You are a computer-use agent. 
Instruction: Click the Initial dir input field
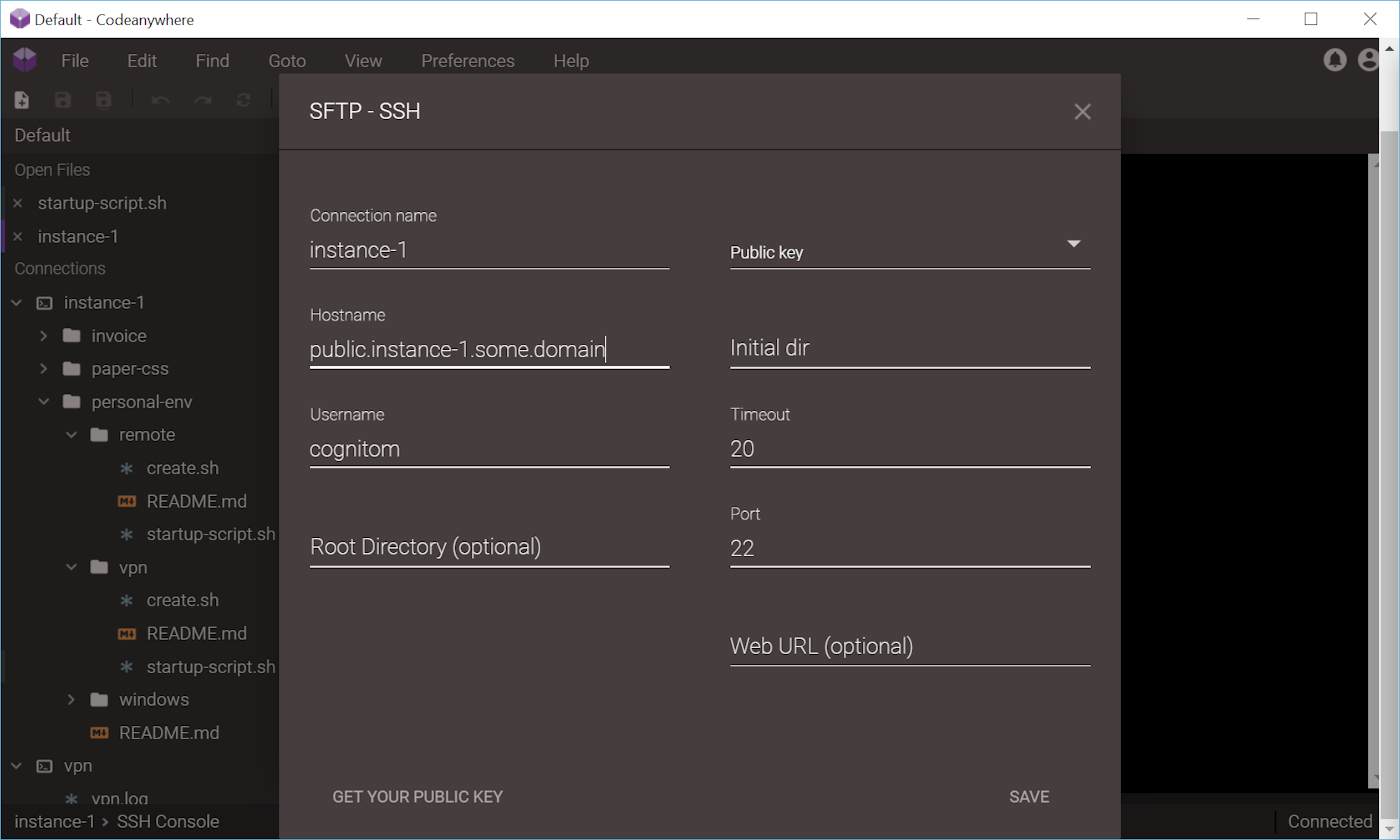910,349
